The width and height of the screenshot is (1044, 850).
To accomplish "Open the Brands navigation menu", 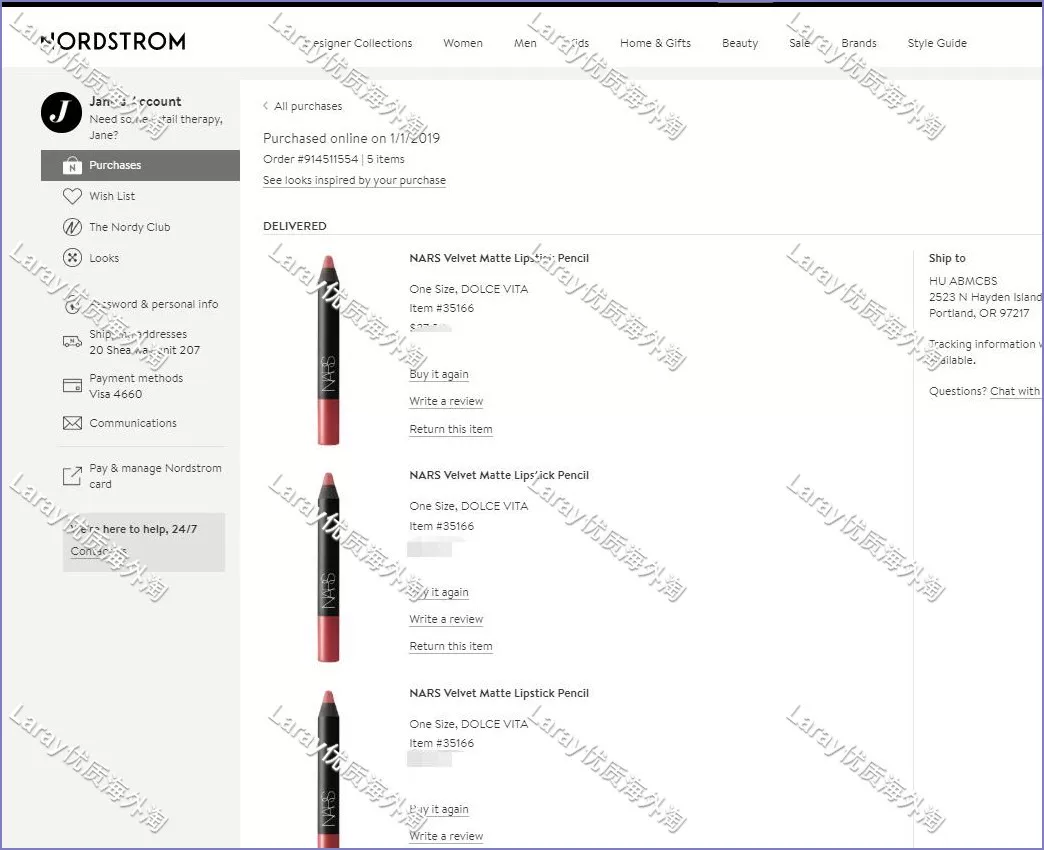I will (x=859, y=43).
